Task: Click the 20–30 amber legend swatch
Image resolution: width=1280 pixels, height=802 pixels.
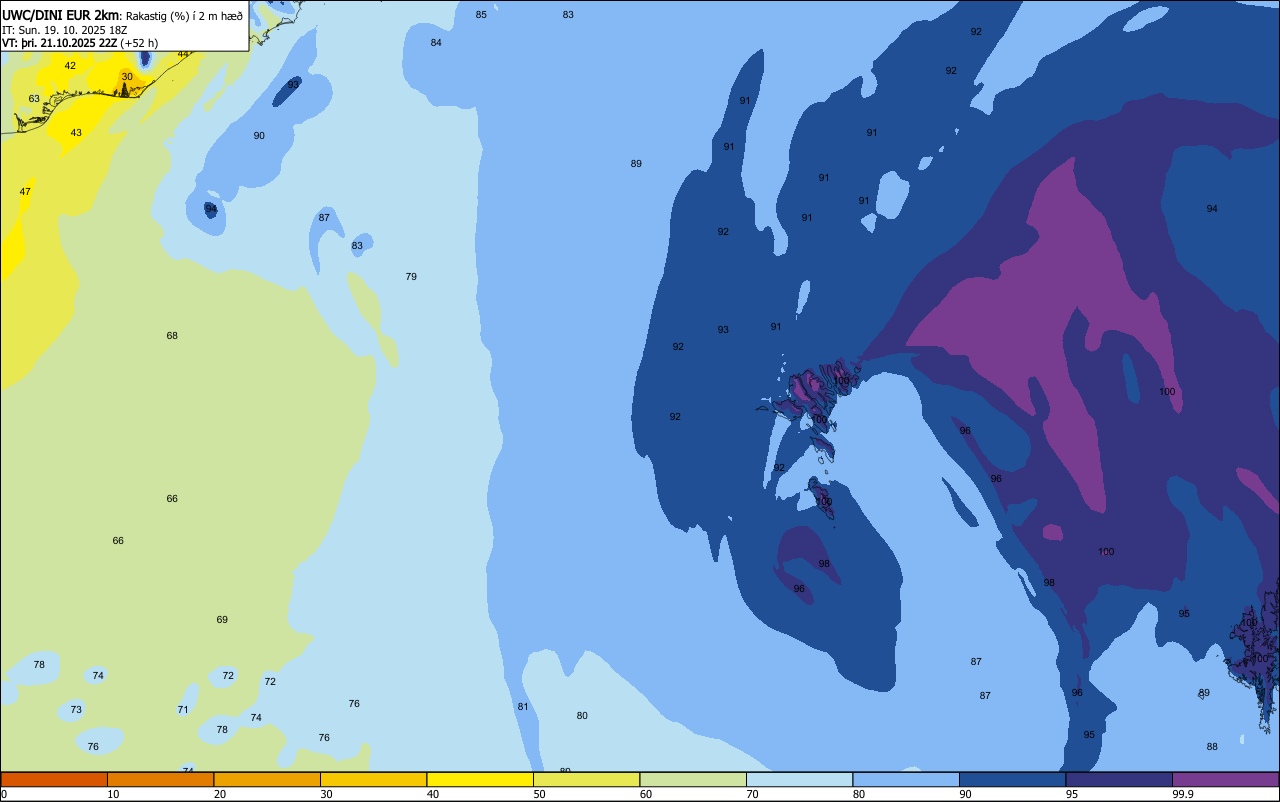Action: [x=267, y=779]
